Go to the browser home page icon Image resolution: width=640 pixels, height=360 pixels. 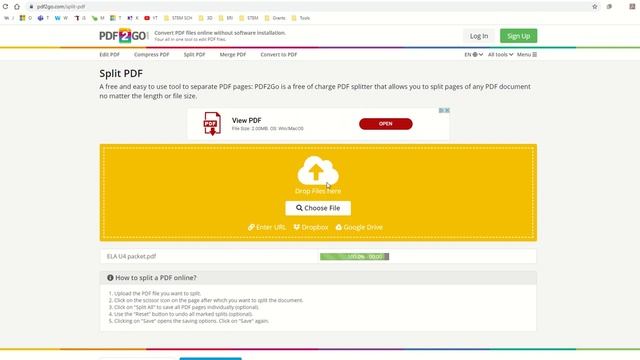pos(17,7)
